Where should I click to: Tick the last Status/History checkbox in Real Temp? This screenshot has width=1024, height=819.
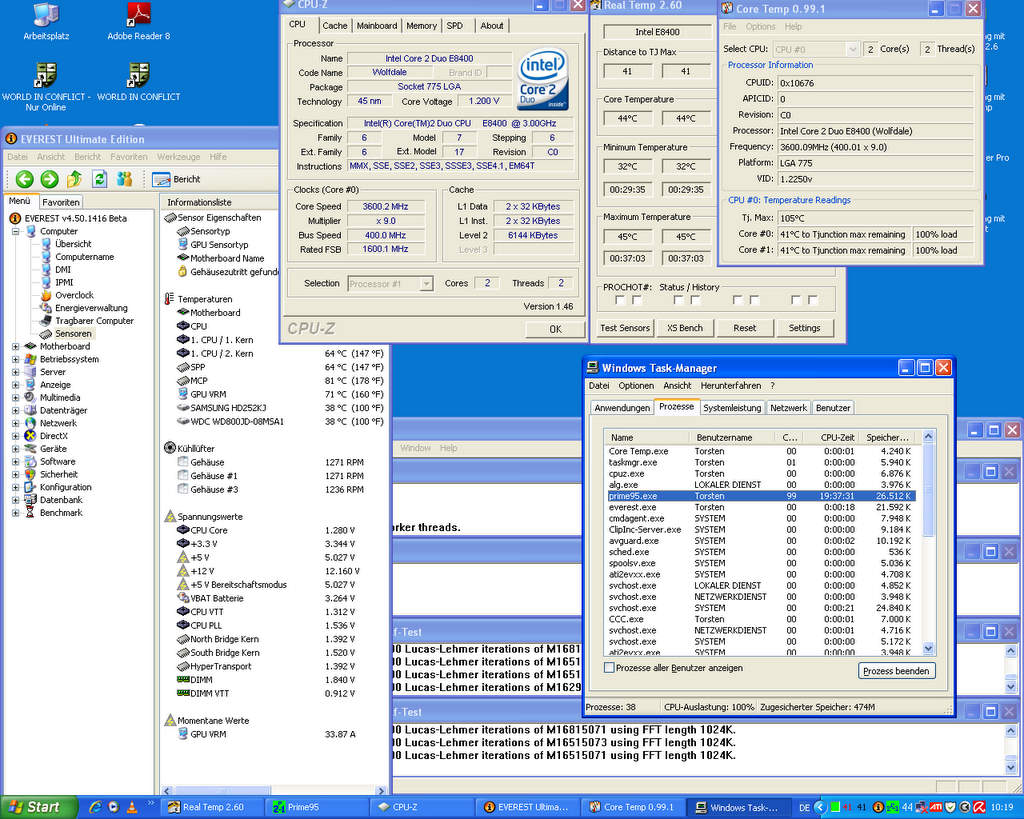pyautogui.click(x=813, y=300)
